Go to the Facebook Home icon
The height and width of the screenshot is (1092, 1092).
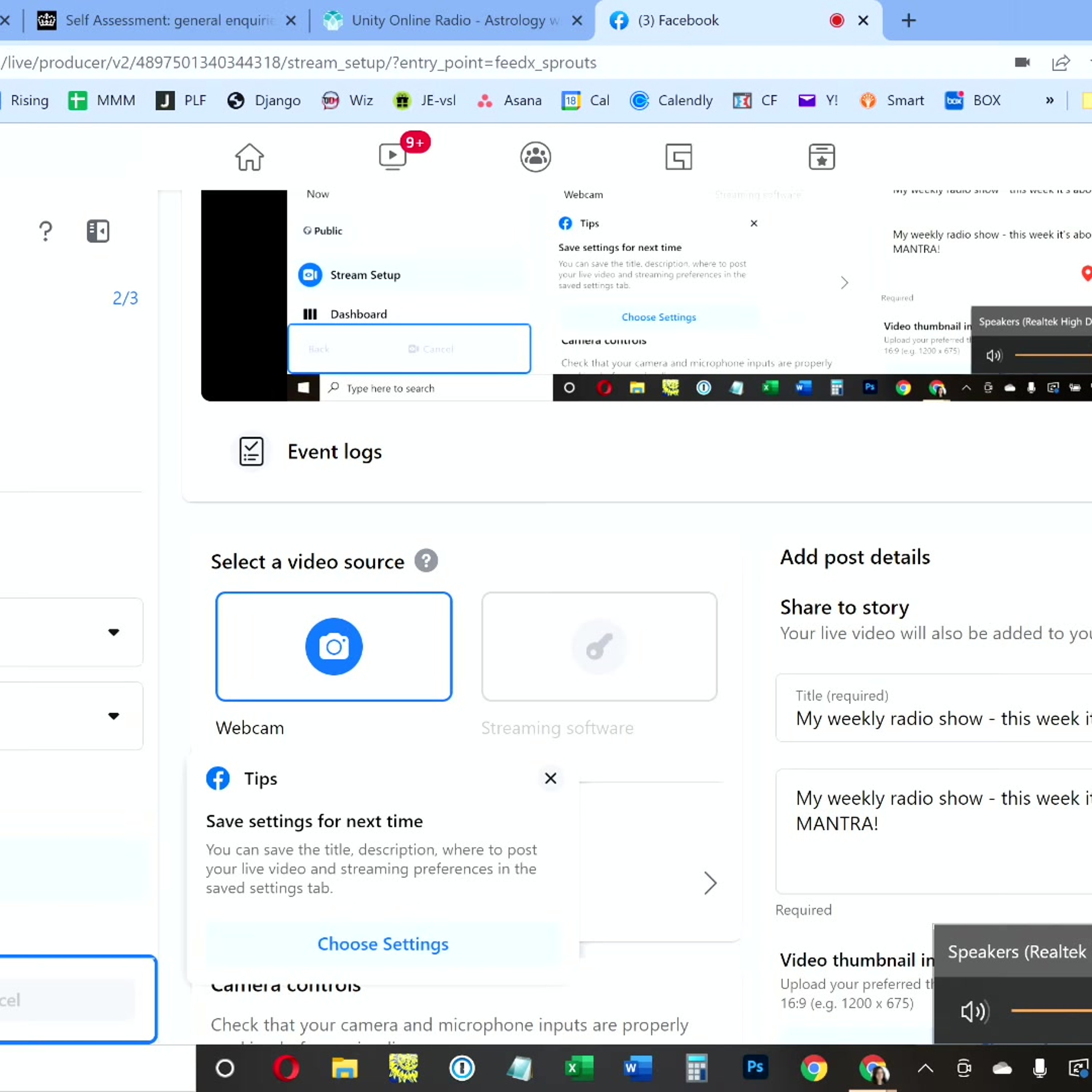[249, 157]
